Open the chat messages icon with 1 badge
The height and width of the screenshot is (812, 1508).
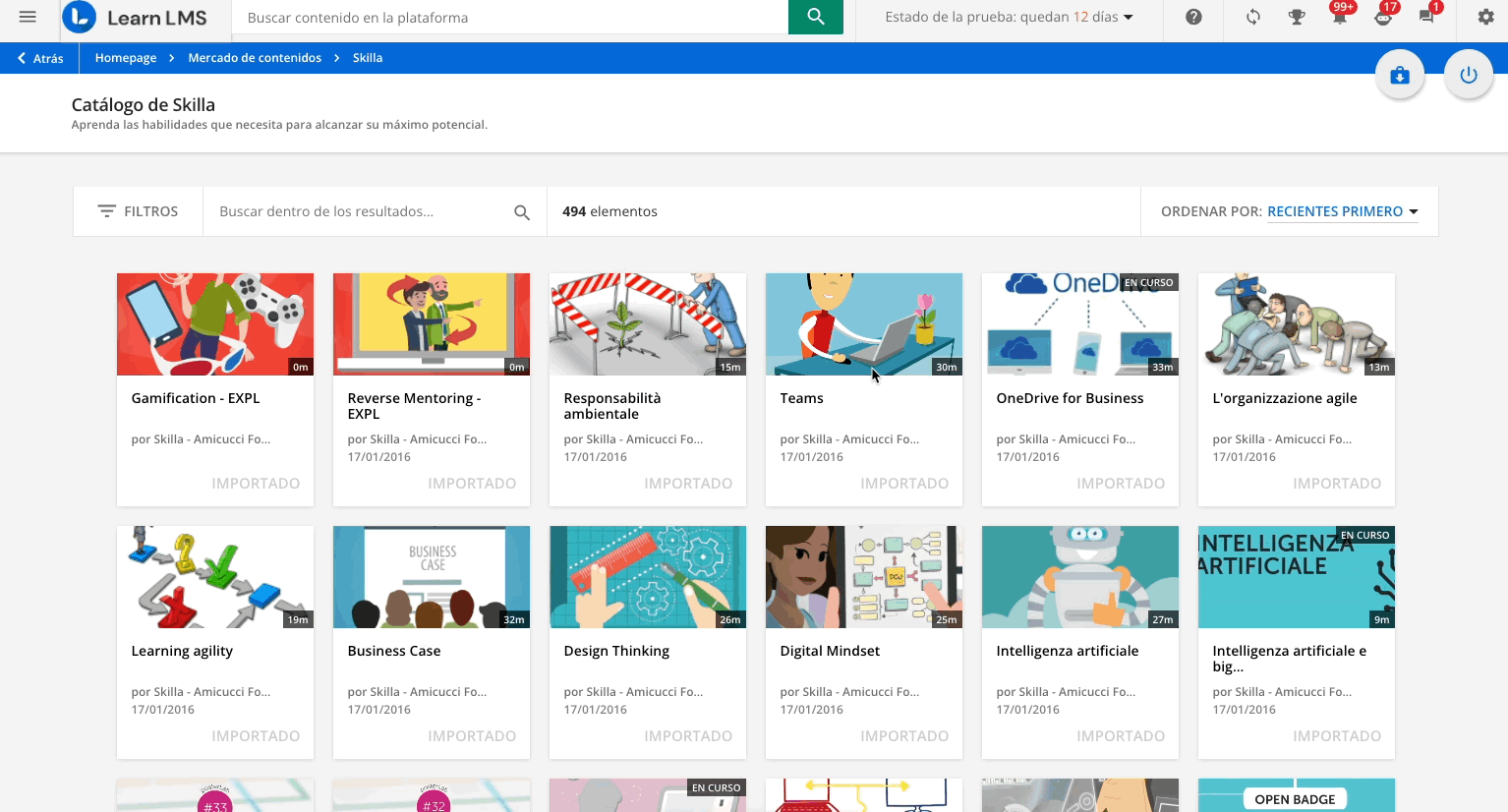pos(1427,15)
